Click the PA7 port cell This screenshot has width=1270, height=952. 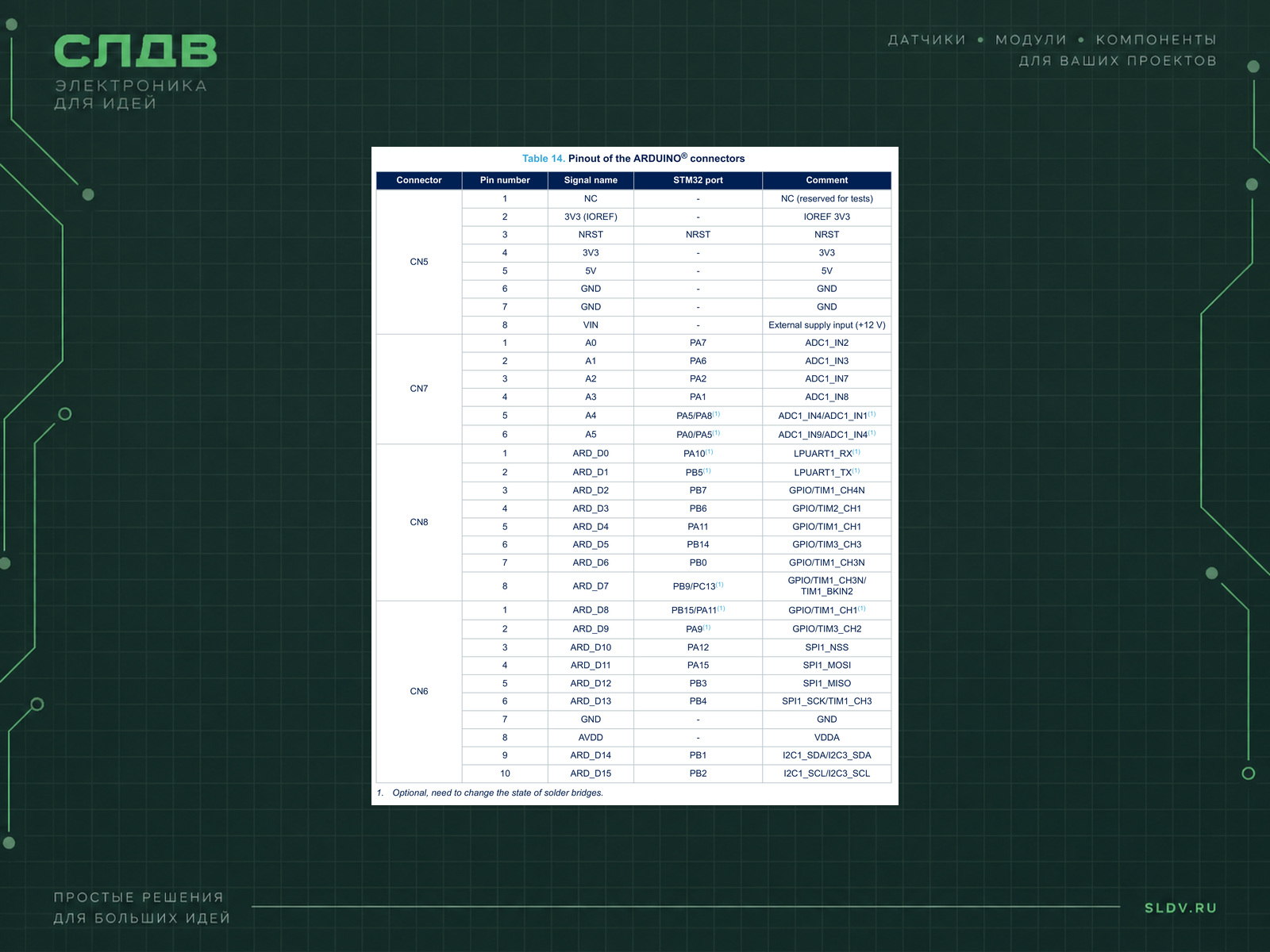coord(698,343)
